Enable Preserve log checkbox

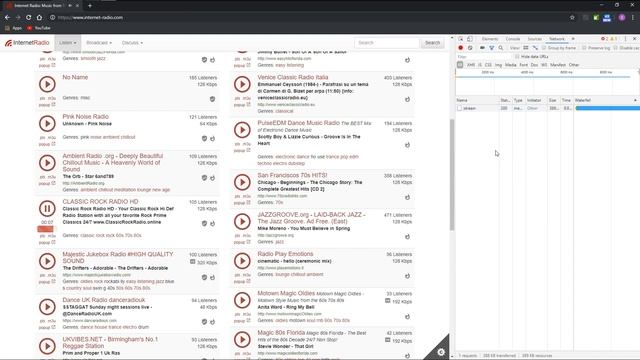(584, 48)
